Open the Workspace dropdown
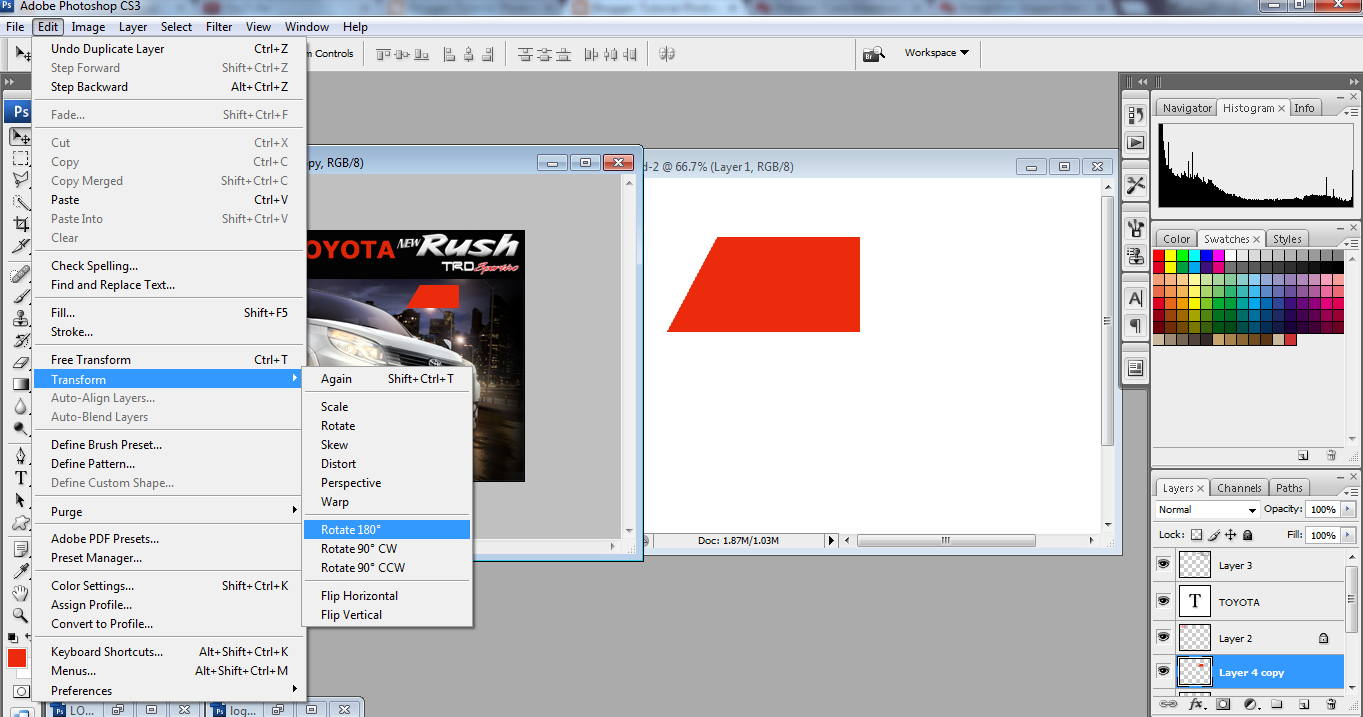Screen dimensions: 1363x717 tap(930, 53)
